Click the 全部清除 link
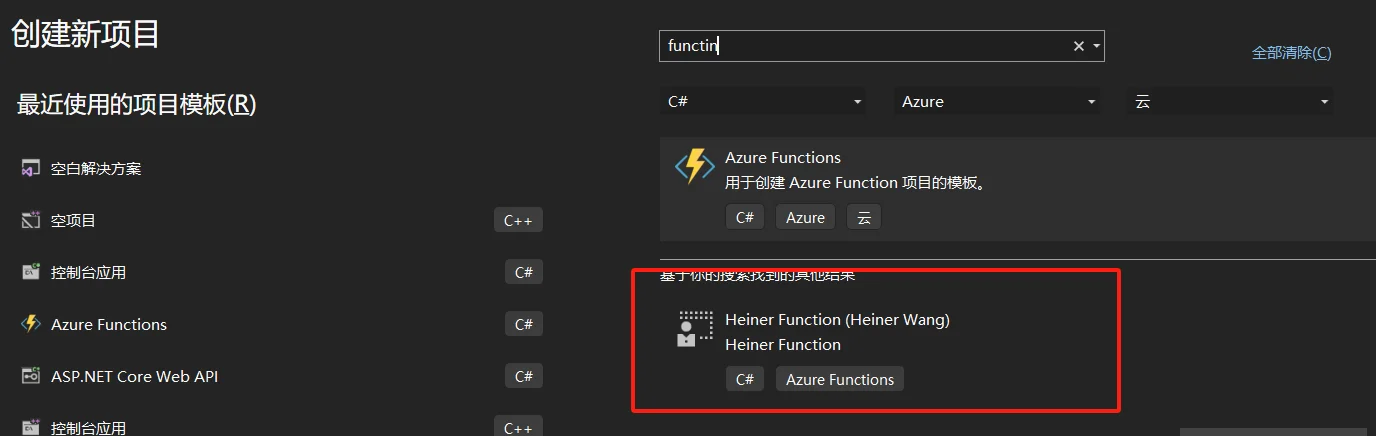The image size is (1376, 436). 1291,53
